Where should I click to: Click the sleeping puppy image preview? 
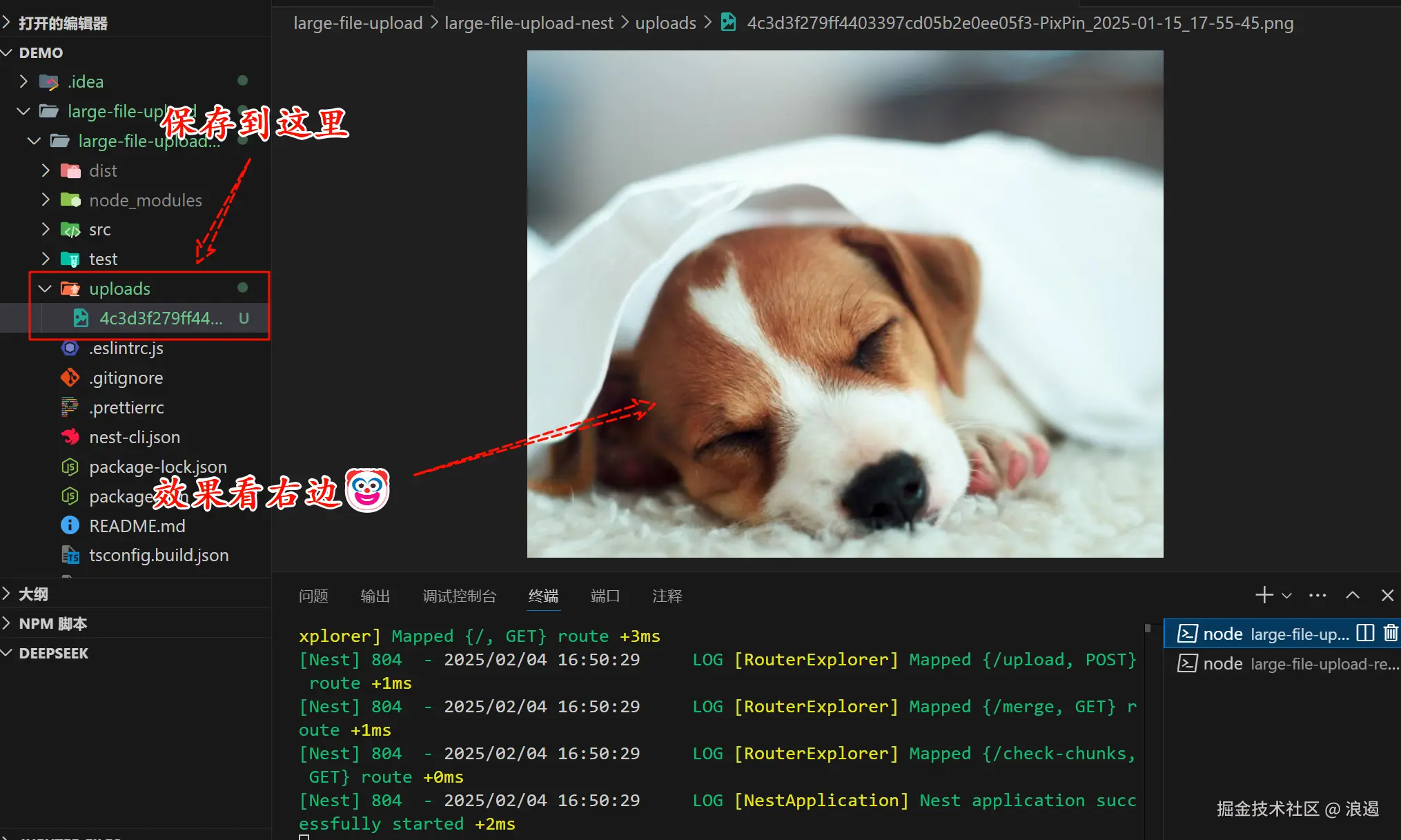click(845, 304)
